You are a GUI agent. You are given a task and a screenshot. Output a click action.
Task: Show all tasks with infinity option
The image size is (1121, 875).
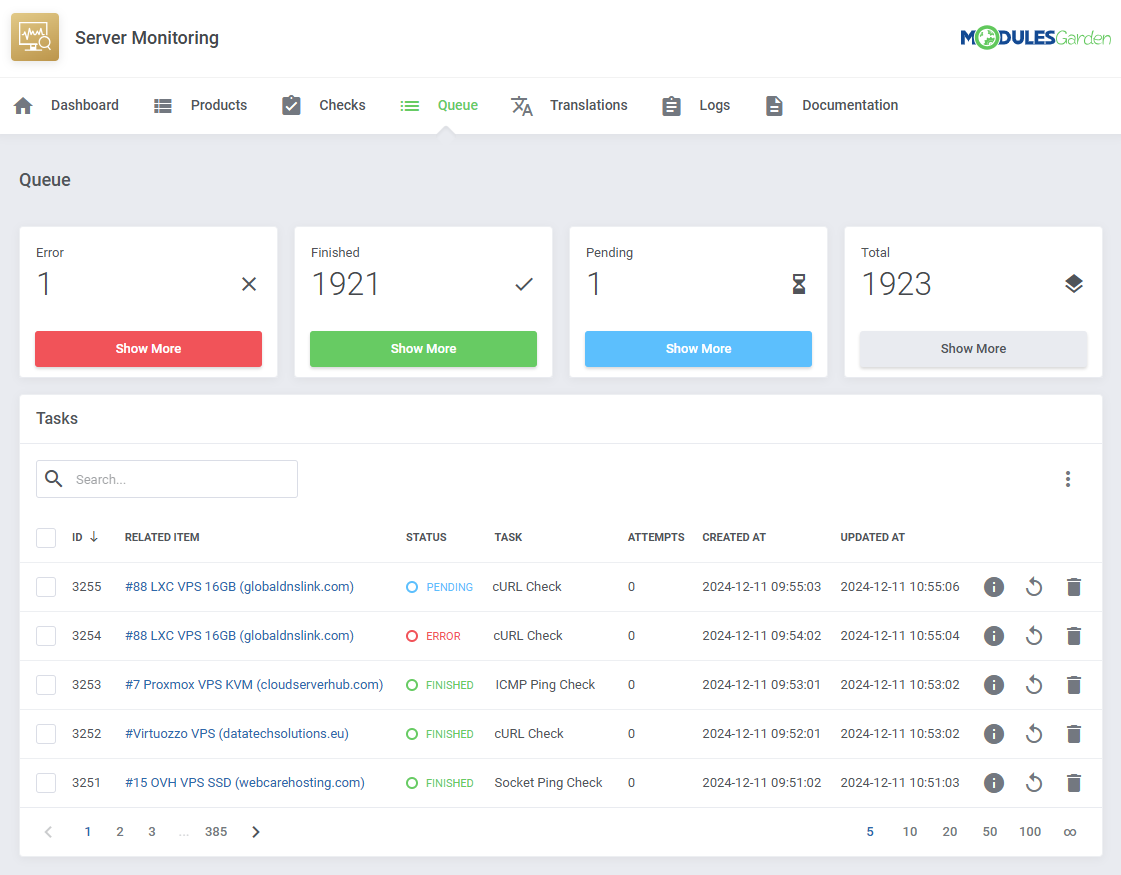1070,832
